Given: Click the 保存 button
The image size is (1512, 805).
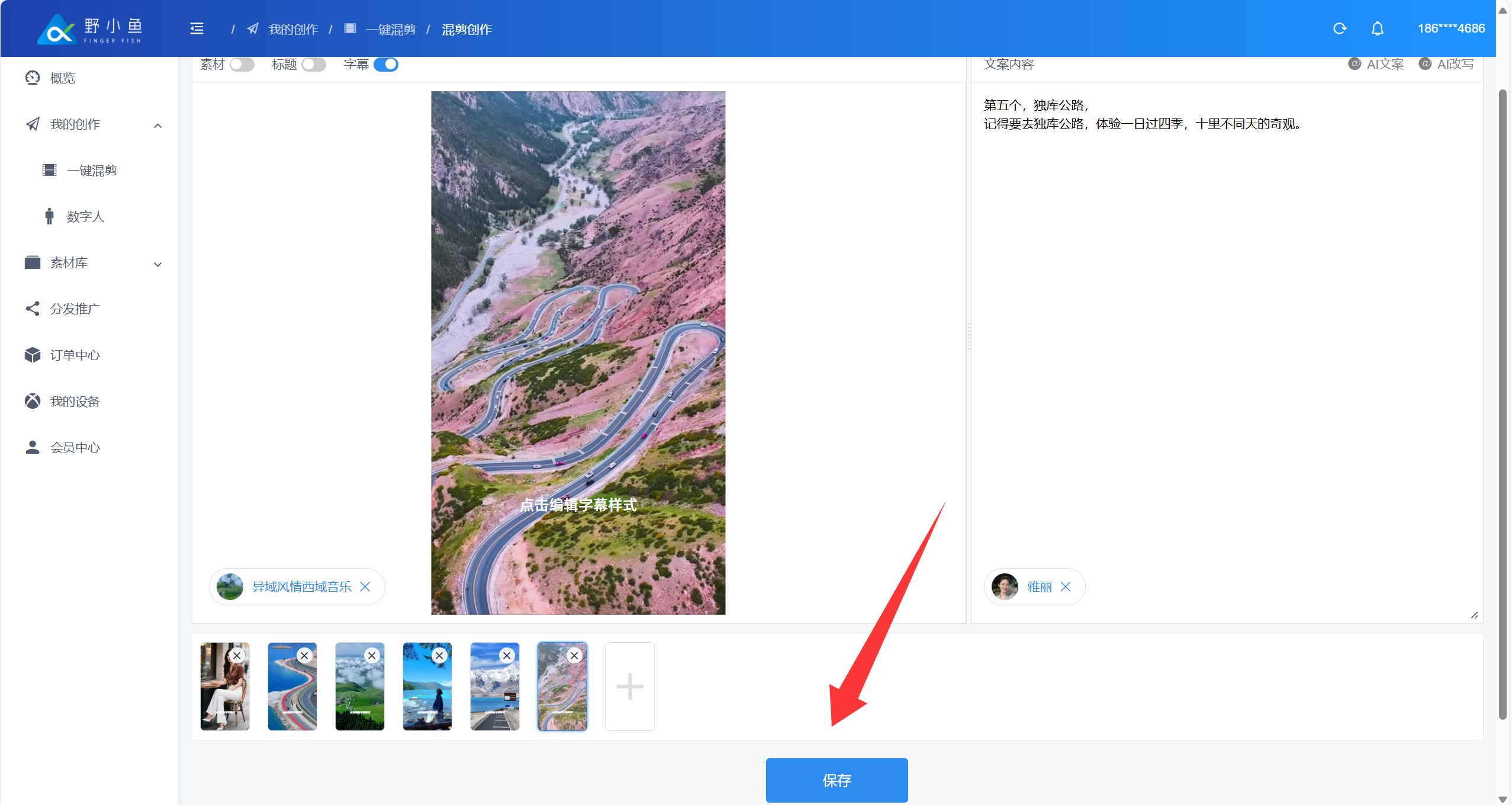Looking at the screenshot, I should pos(836,780).
